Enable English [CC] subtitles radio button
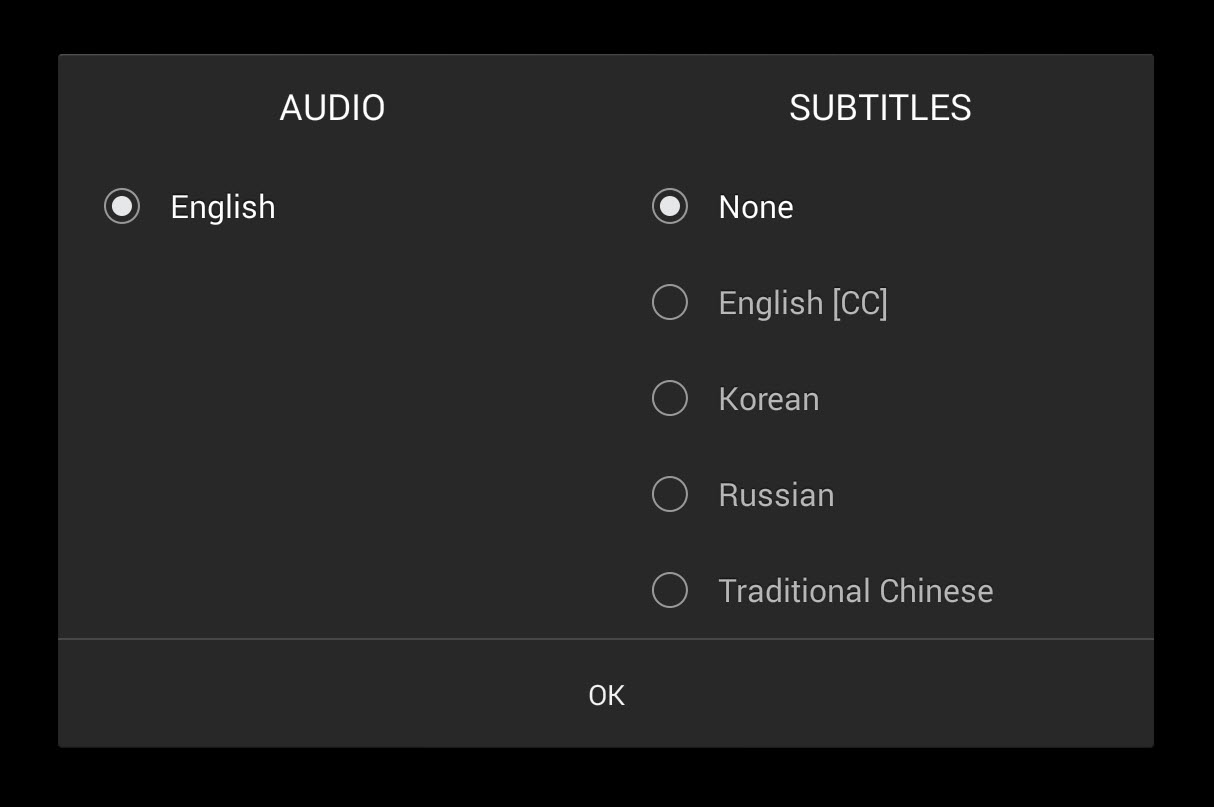This screenshot has height=807, width=1214. click(670, 302)
